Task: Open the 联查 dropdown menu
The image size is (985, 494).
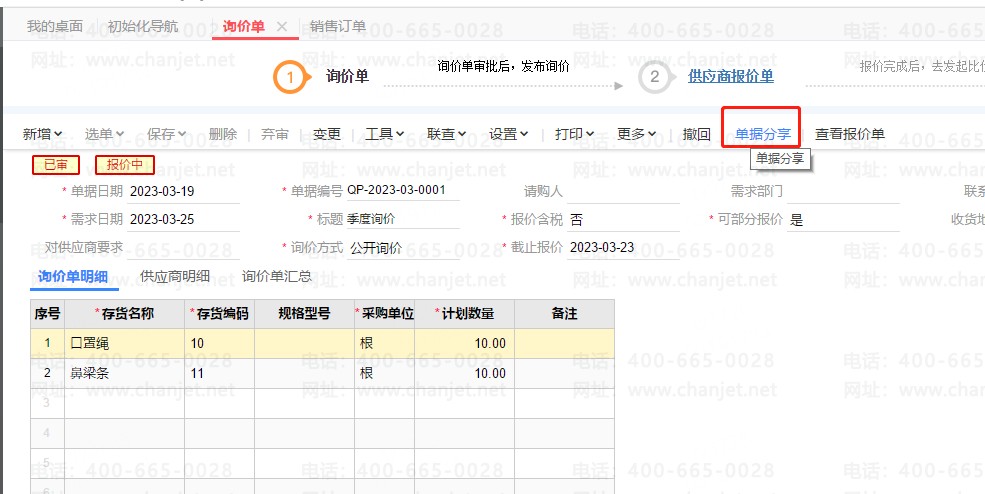Action: [447, 134]
